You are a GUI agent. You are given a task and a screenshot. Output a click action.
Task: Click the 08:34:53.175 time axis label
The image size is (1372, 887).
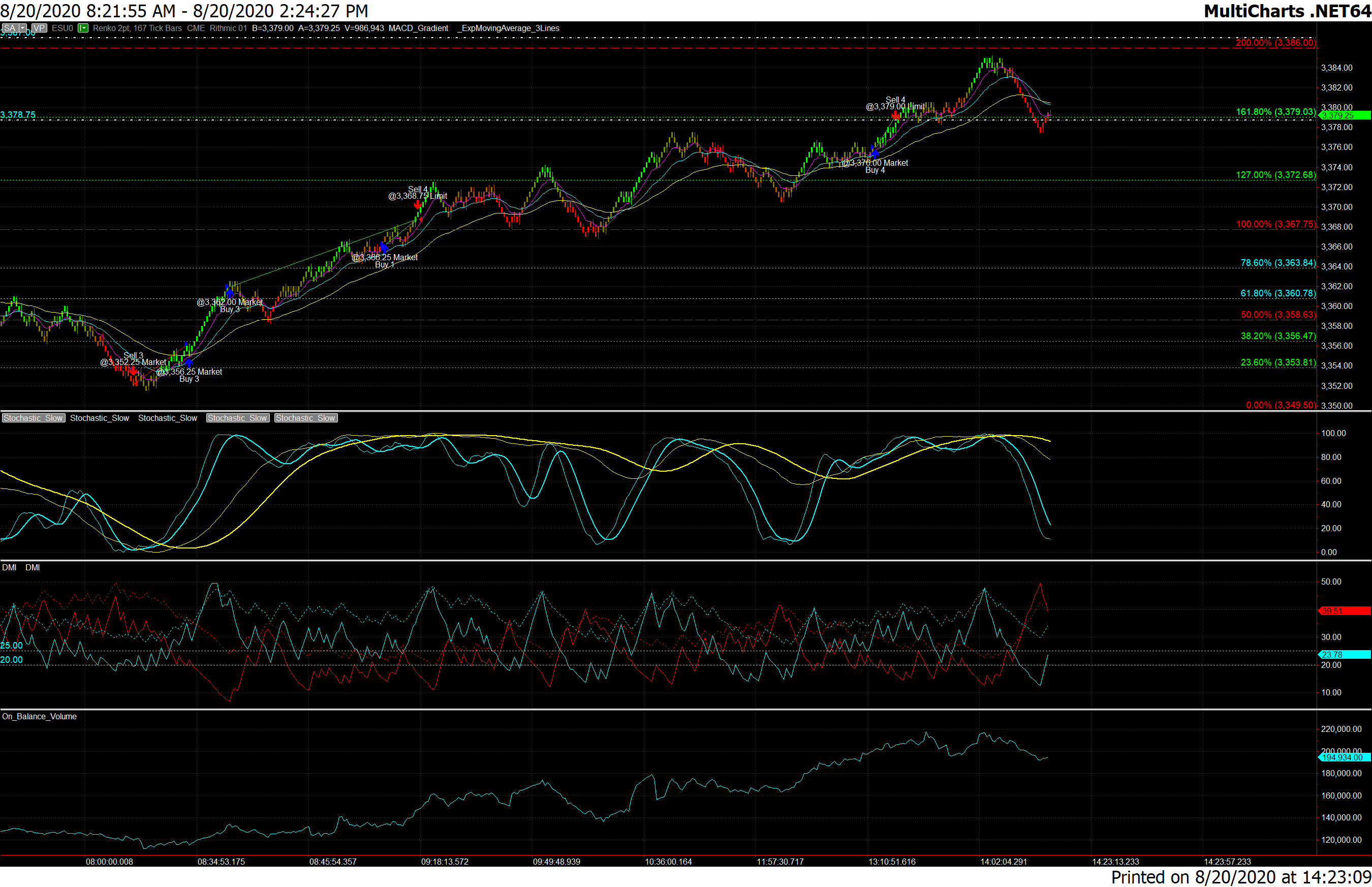[x=221, y=862]
